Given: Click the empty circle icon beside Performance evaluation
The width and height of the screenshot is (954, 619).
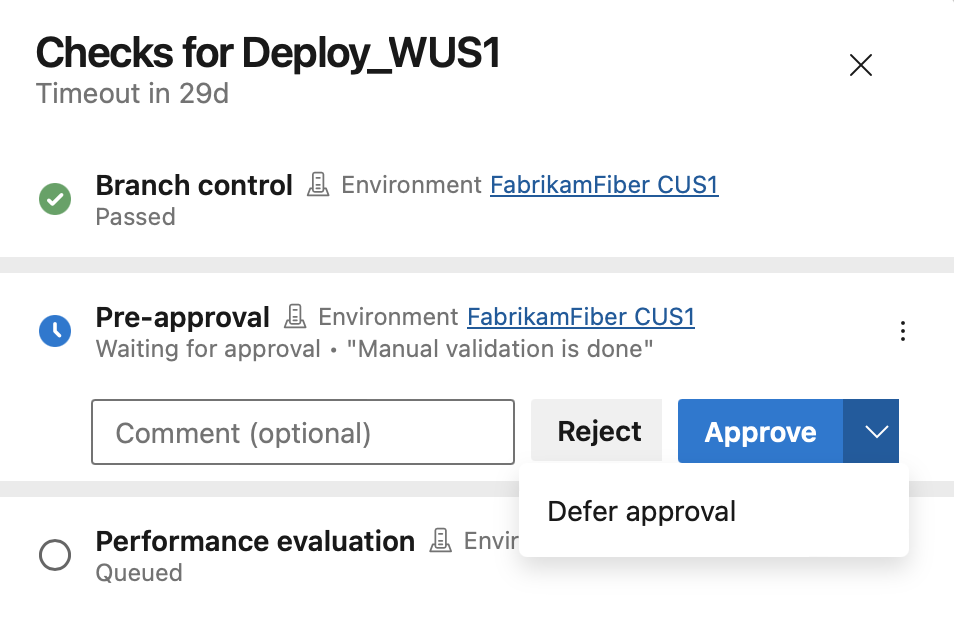Looking at the screenshot, I should point(54,555).
